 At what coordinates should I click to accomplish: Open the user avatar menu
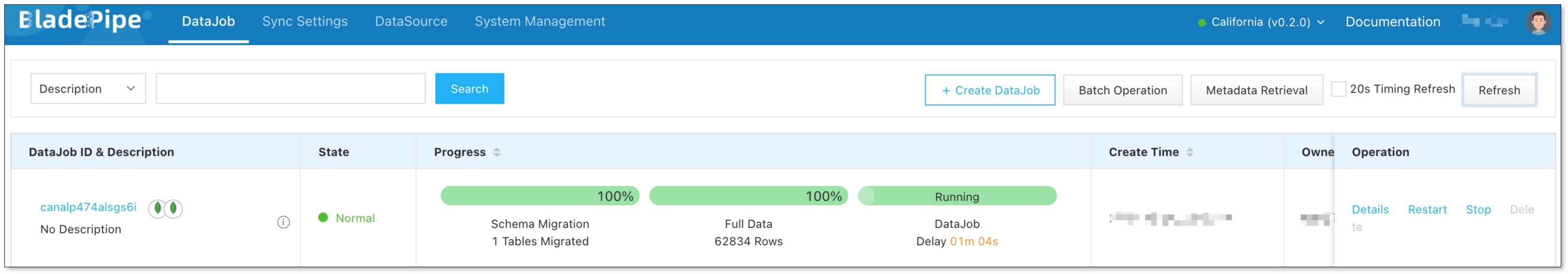(x=1538, y=22)
